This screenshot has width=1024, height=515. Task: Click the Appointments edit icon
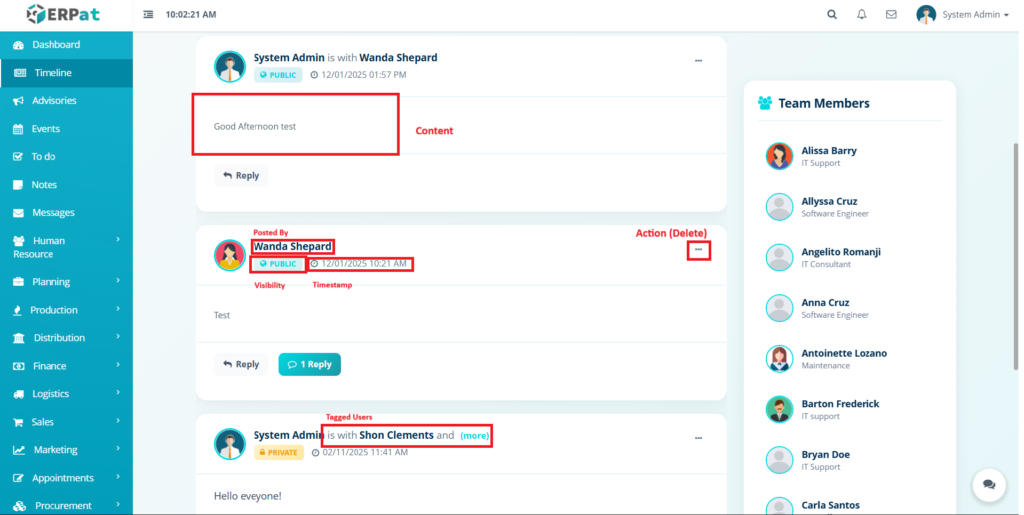[x=19, y=478]
